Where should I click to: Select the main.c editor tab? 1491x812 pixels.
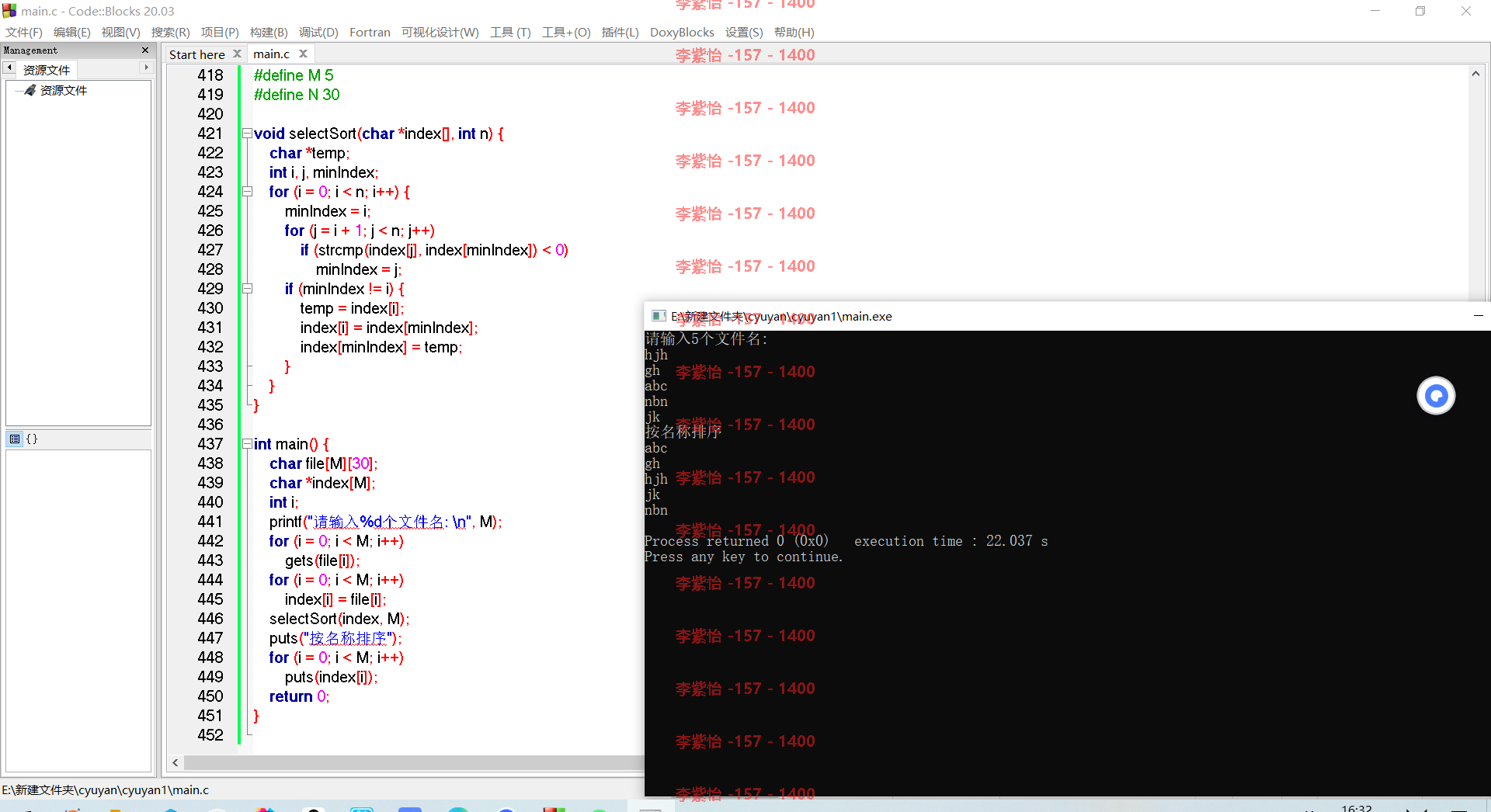pos(271,54)
